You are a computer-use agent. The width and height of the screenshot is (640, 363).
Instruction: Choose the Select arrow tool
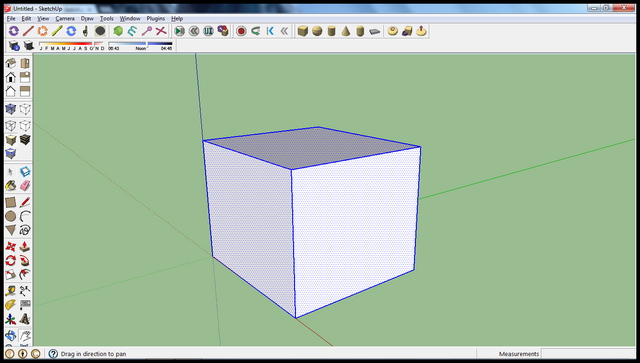[x=11, y=172]
